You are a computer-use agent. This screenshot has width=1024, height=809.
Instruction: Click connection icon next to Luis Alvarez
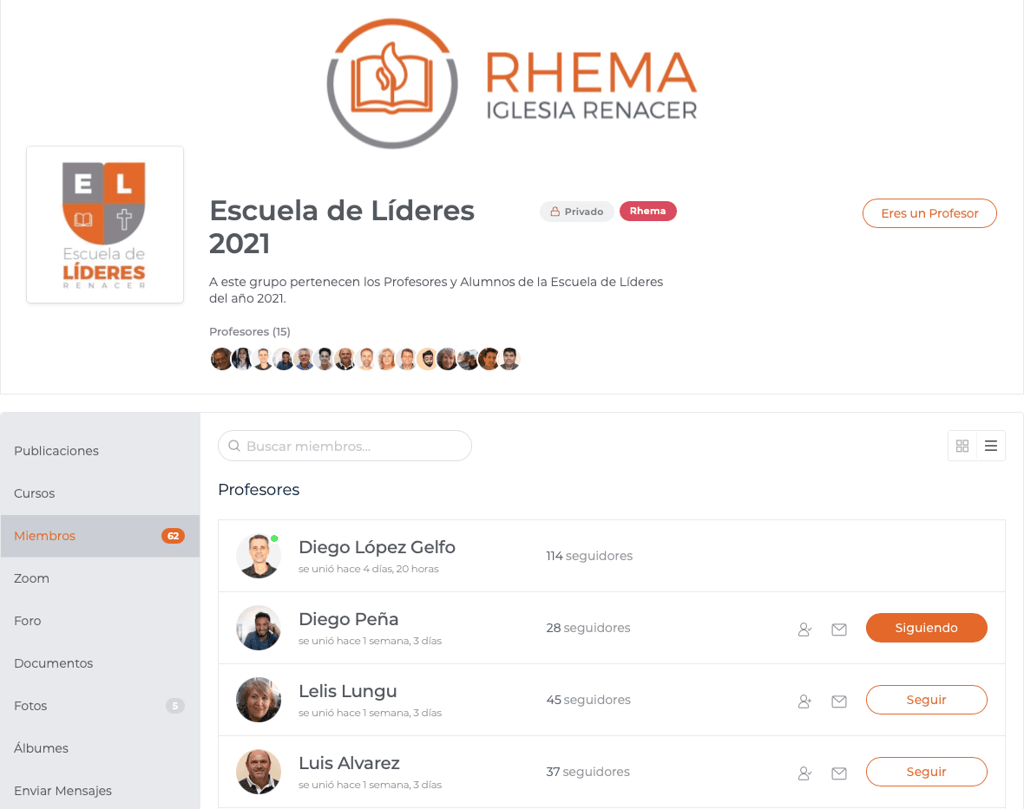805,773
